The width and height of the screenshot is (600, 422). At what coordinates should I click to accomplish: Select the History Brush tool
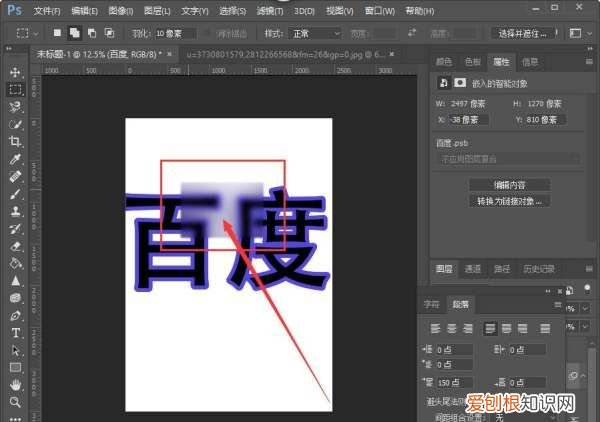pyautogui.click(x=15, y=229)
